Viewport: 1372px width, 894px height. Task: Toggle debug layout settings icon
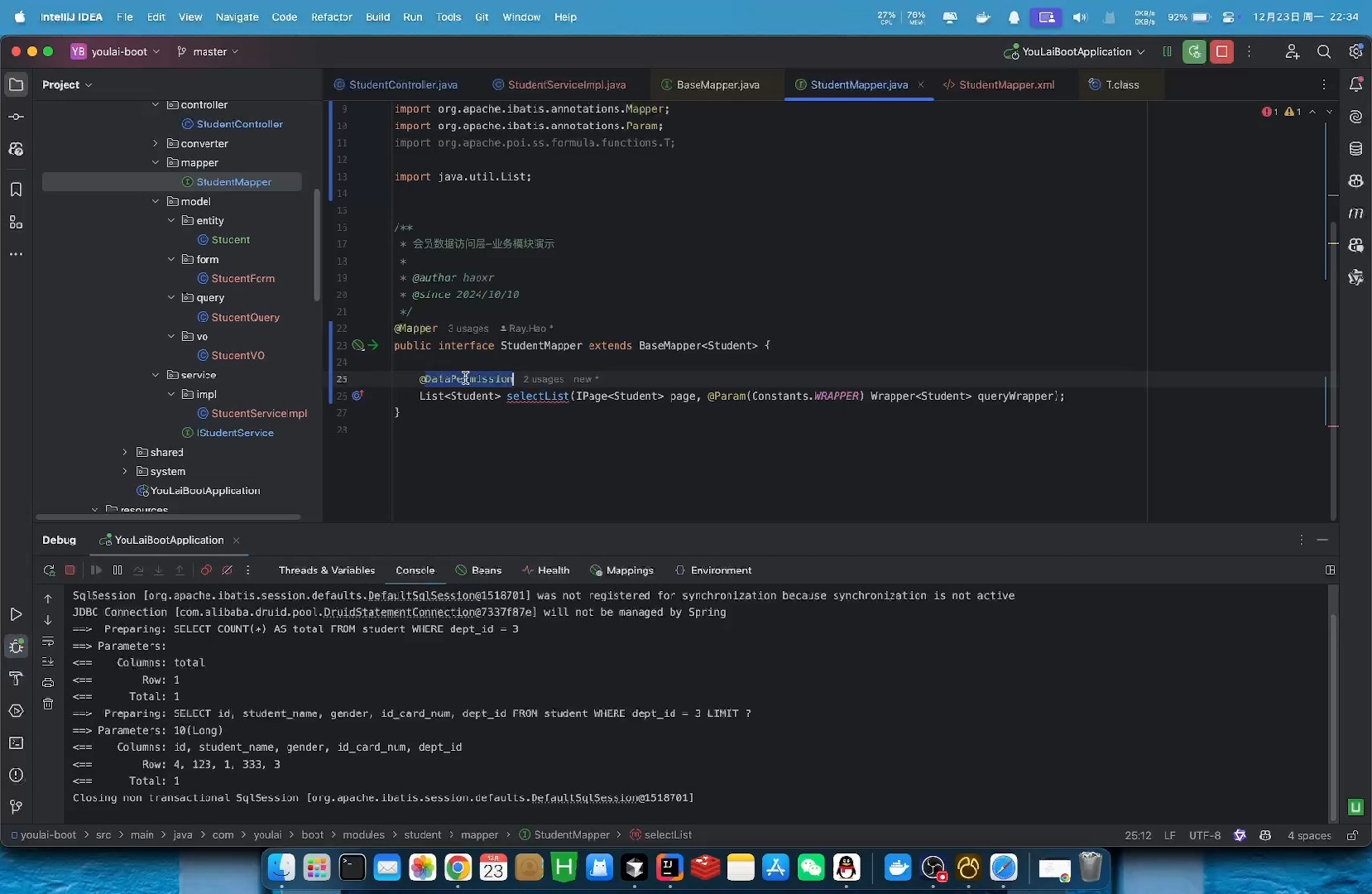point(1330,570)
